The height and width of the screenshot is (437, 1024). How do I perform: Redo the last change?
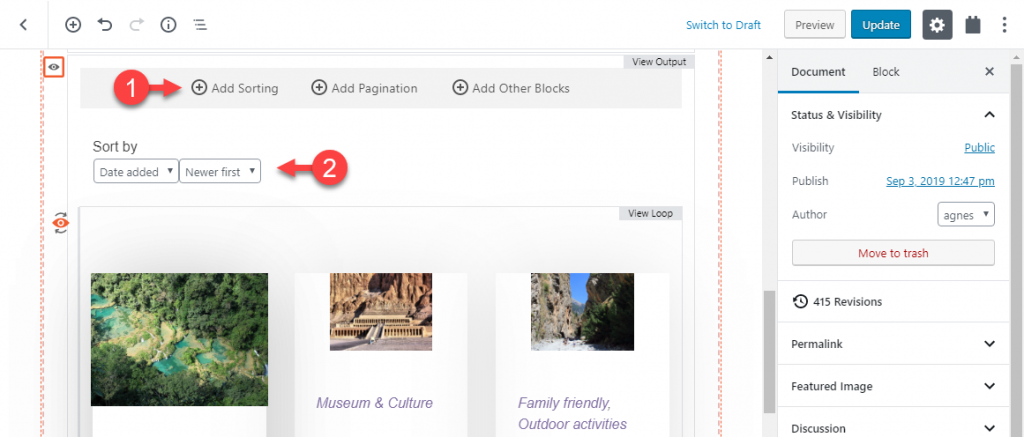(136, 25)
